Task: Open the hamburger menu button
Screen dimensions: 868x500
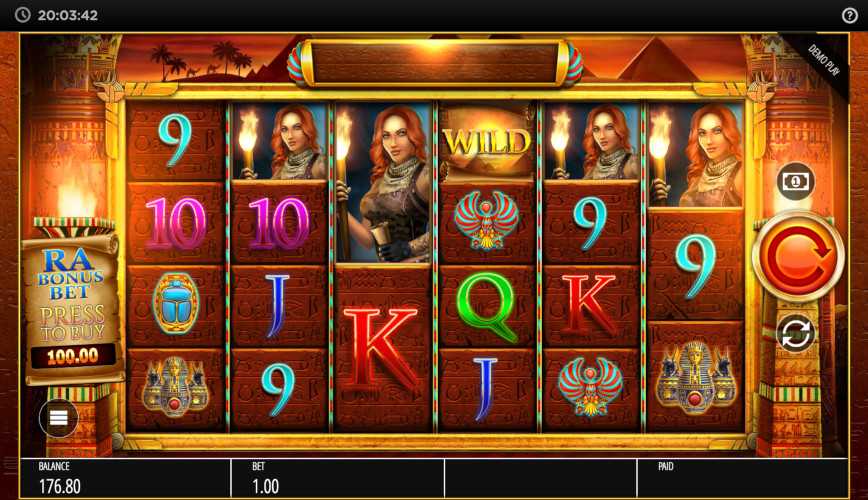Action: click(59, 418)
